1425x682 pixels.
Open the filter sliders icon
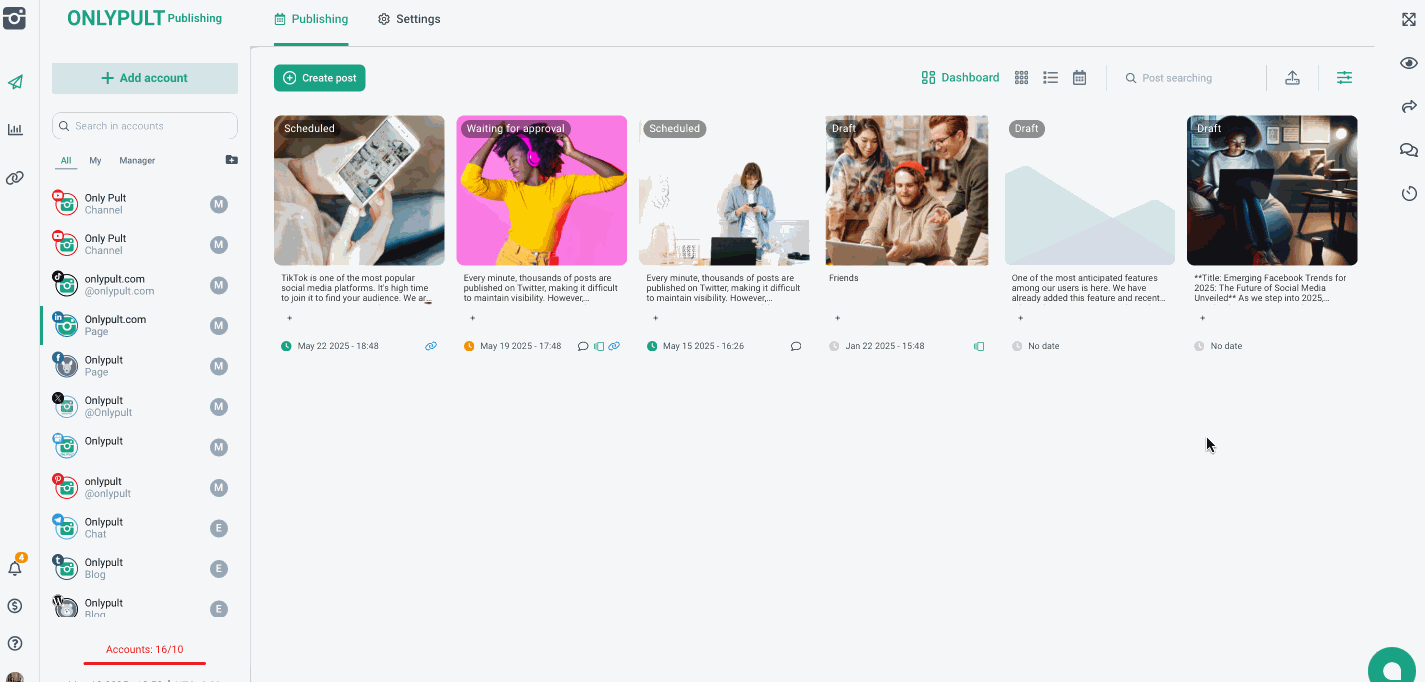[x=1344, y=78]
